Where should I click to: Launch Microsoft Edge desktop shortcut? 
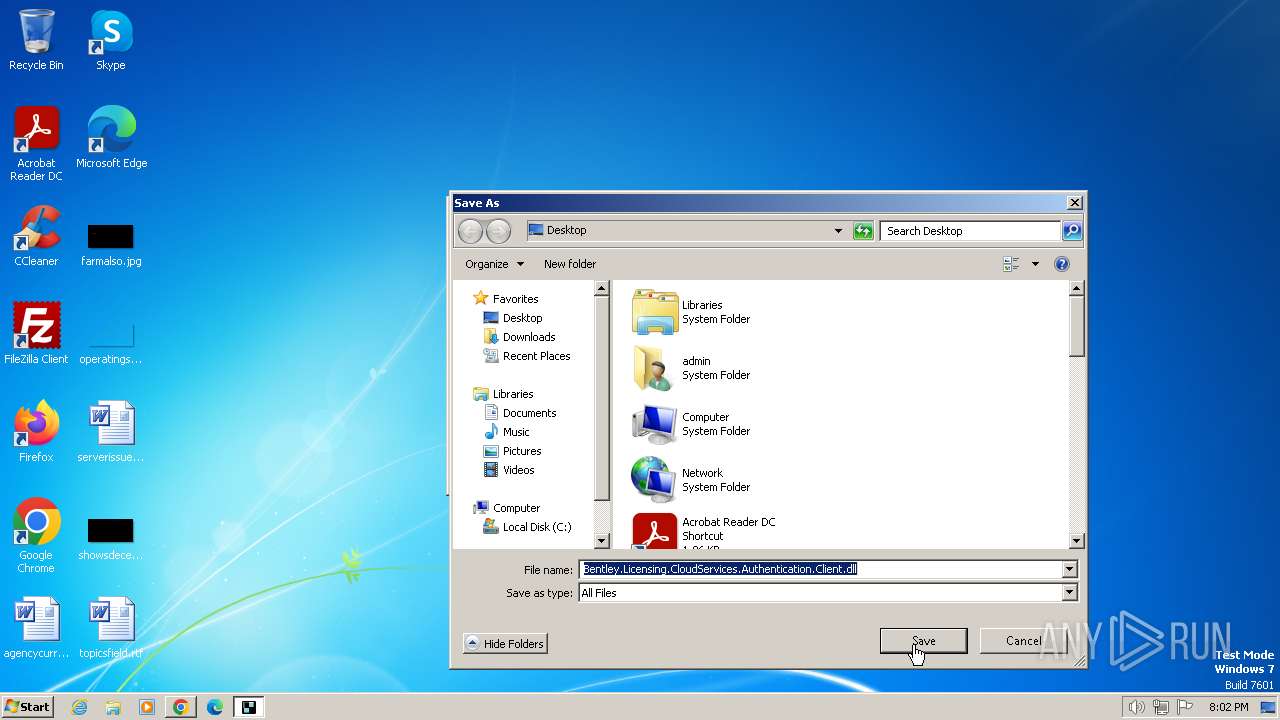tap(111, 137)
